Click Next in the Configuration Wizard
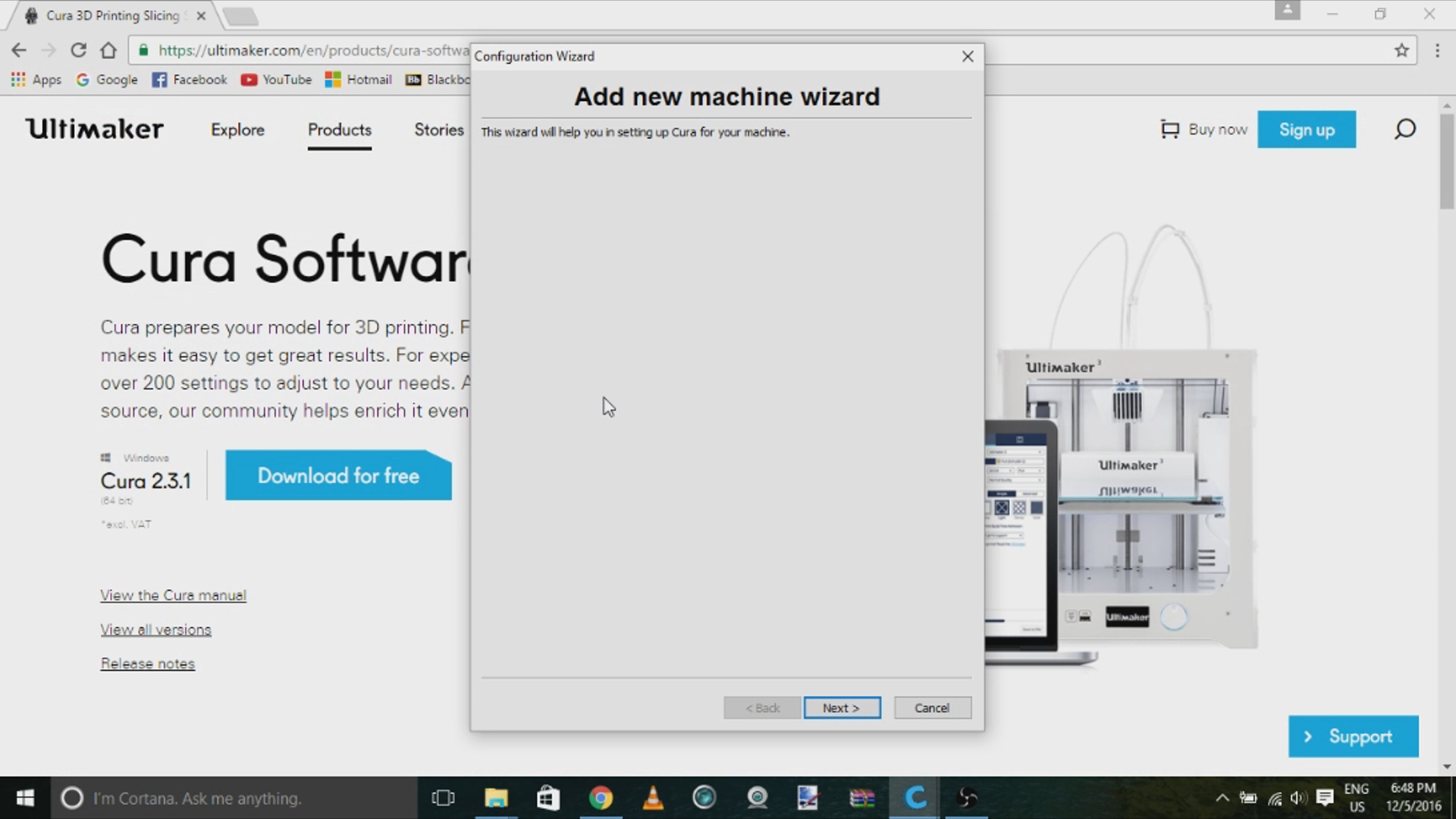The width and height of the screenshot is (1456, 819). point(842,708)
